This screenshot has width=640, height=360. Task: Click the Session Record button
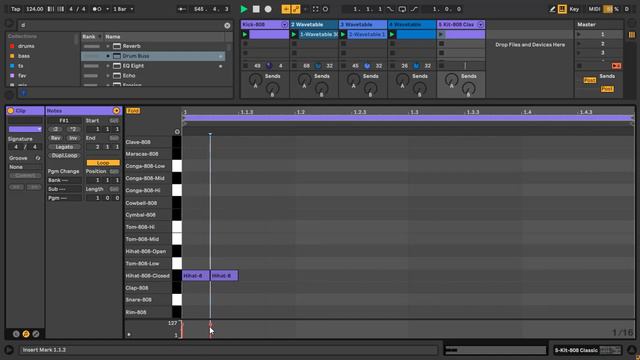(x=325, y=9)
